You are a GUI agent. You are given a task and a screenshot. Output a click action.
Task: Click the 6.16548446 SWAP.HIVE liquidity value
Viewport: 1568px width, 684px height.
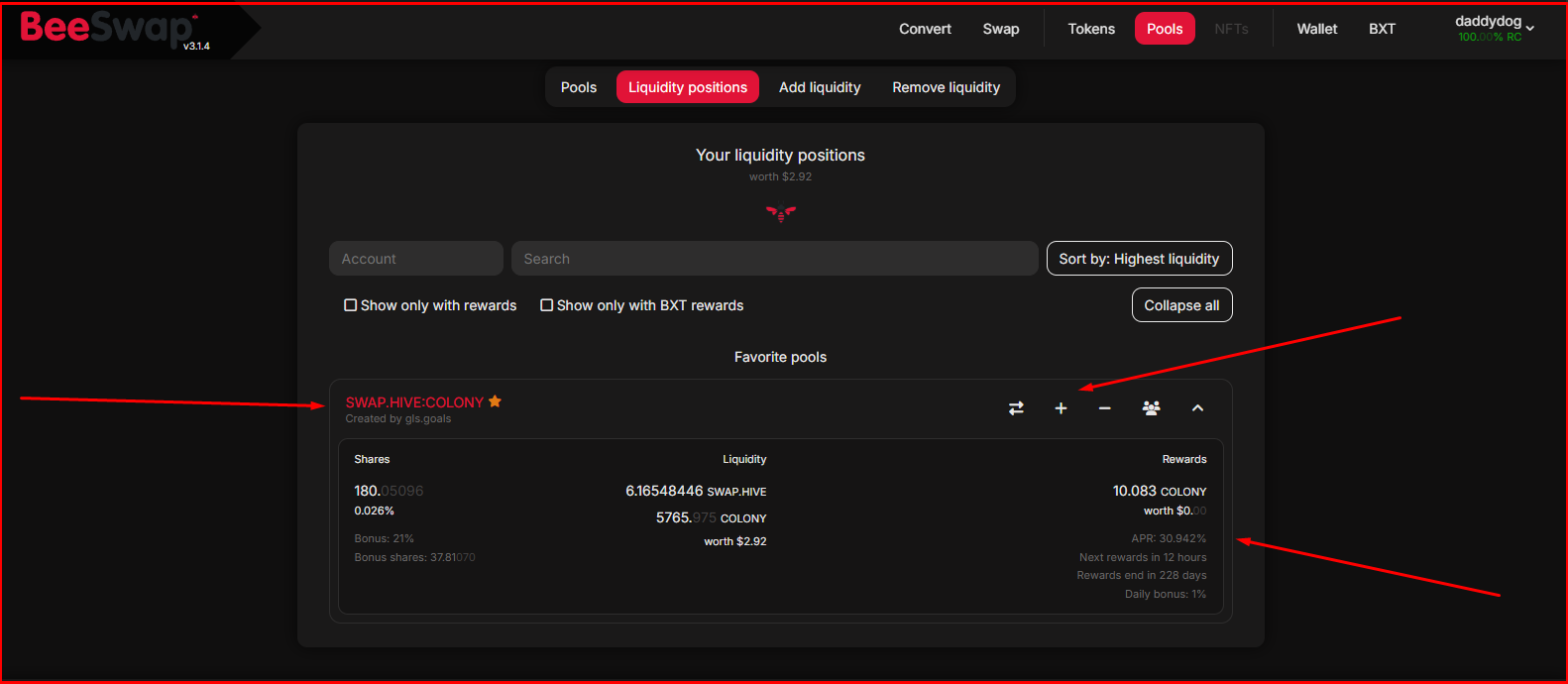(696, 491)
